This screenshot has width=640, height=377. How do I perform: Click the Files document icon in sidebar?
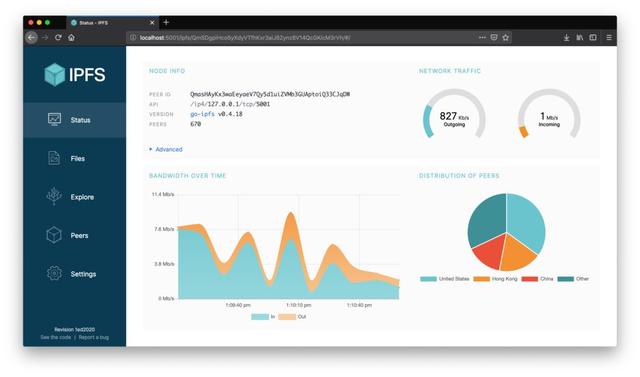pos(54,158)
